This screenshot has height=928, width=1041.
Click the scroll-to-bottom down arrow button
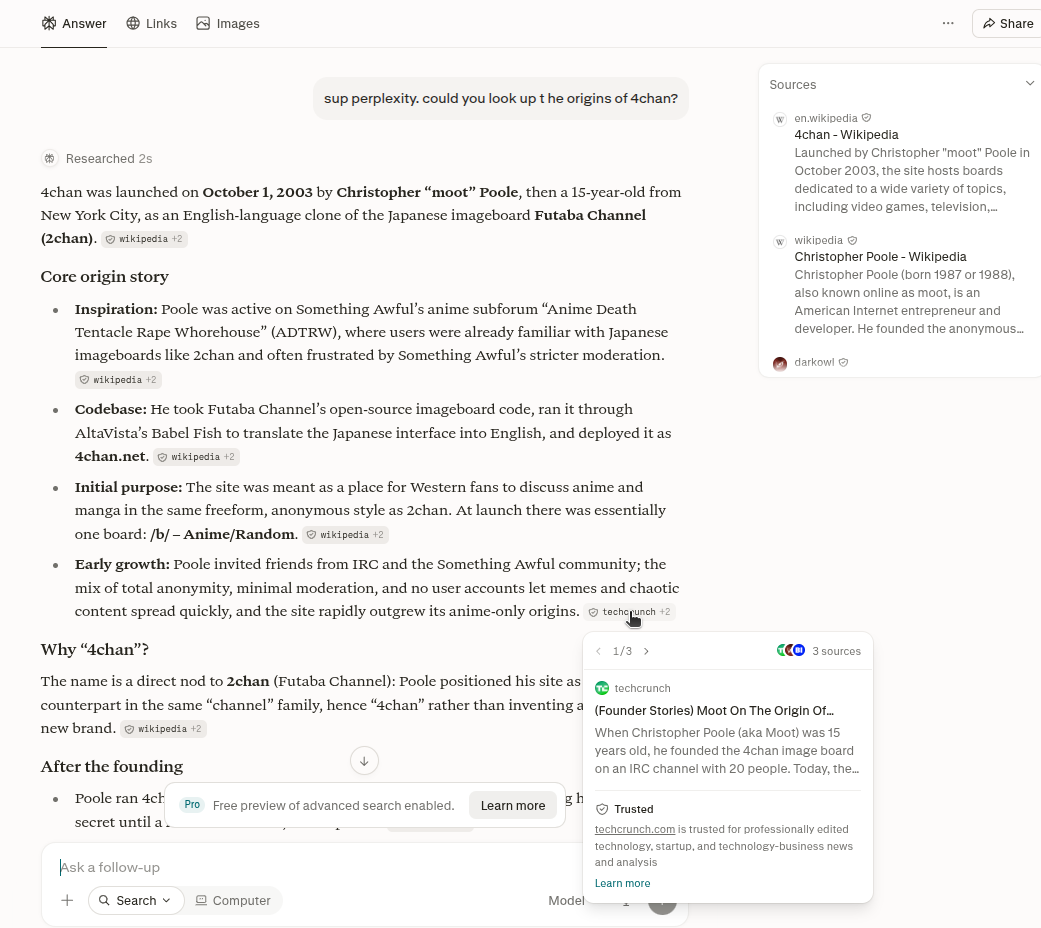[364, 761]
